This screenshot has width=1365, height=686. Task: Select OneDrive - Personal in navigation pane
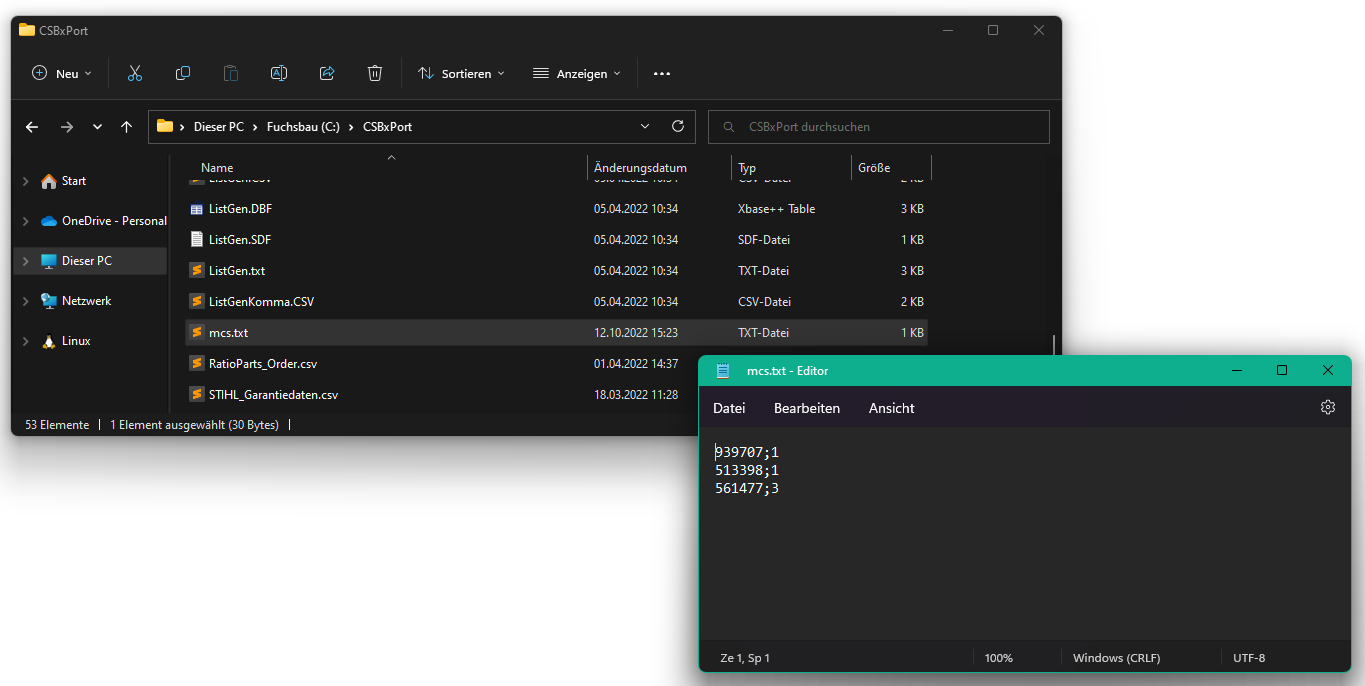coord(114,221)
